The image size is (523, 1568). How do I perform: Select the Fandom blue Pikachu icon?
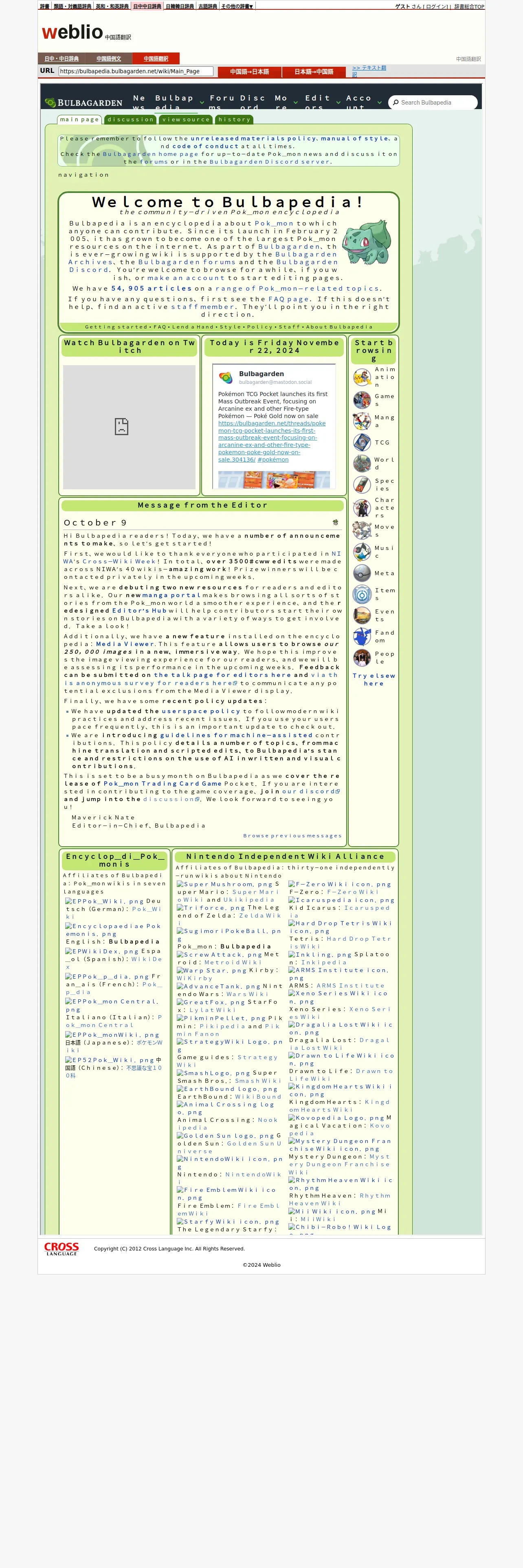pyautogui.click(x=362, y=637)
